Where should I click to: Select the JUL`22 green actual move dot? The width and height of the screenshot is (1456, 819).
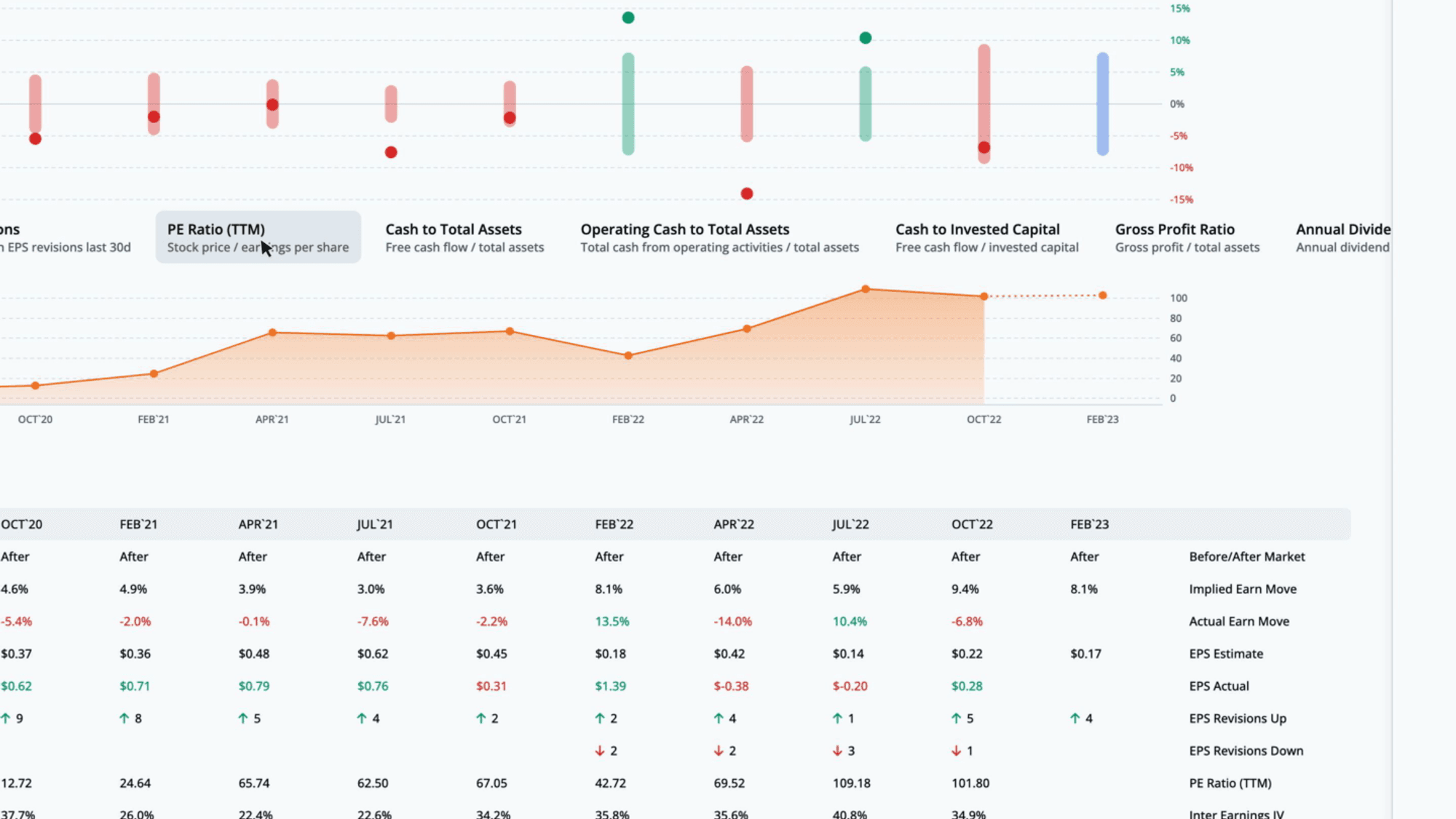866,38
